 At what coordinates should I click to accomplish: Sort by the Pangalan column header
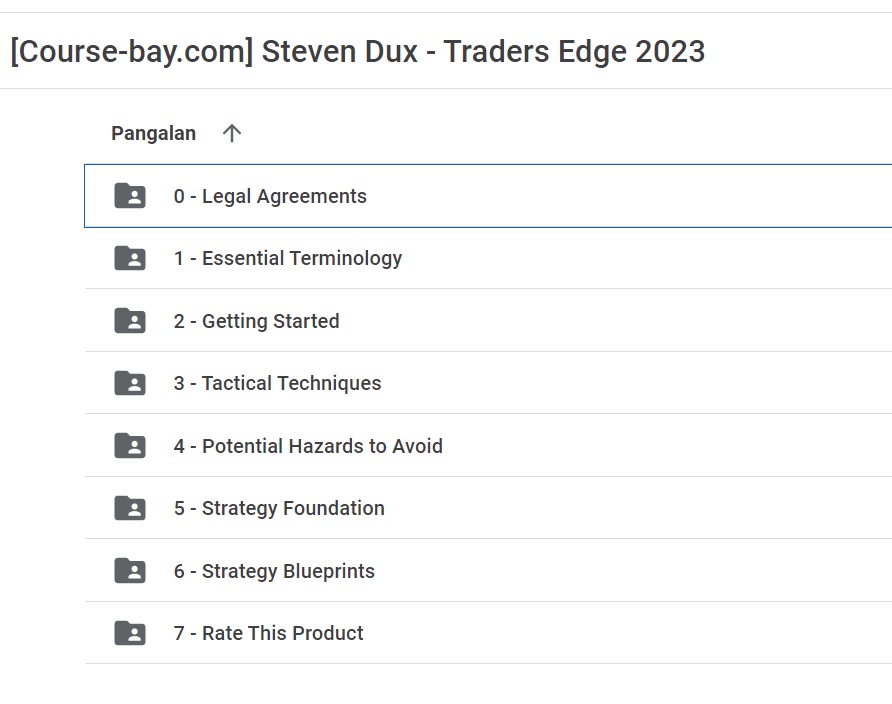(154, 133)
